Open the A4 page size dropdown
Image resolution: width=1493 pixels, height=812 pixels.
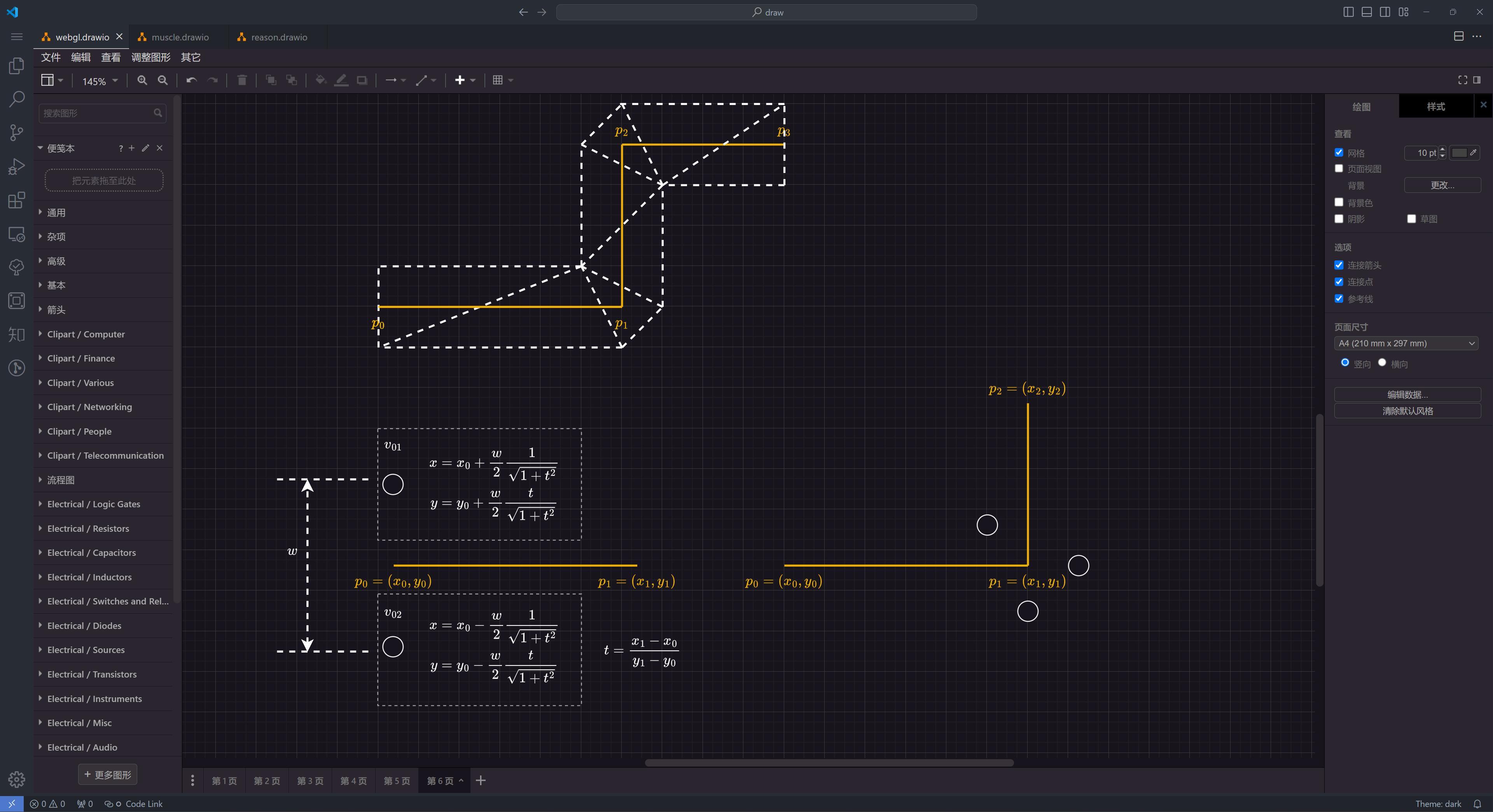pos(1406,344)
